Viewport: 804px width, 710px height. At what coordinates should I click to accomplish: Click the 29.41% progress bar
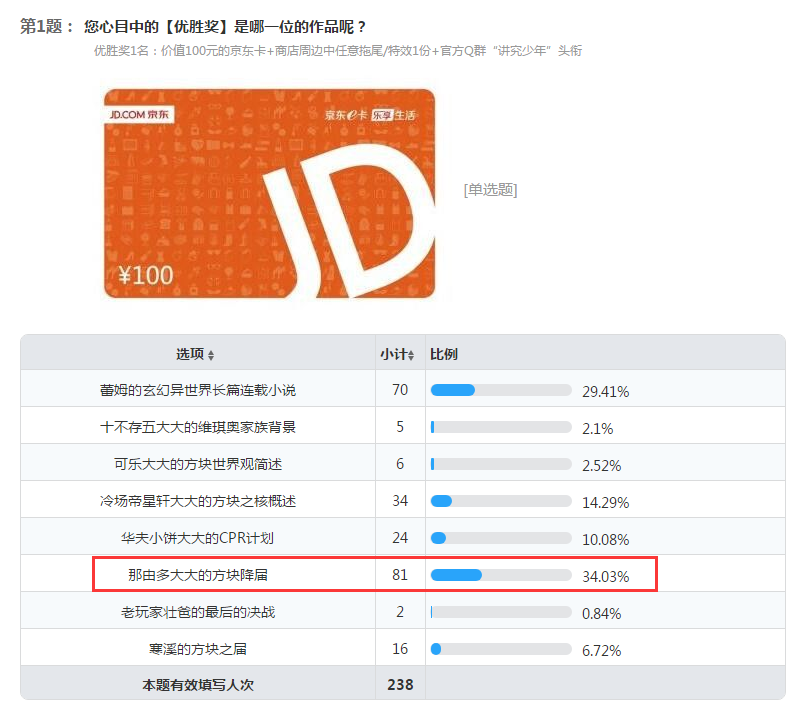(501, 390)
